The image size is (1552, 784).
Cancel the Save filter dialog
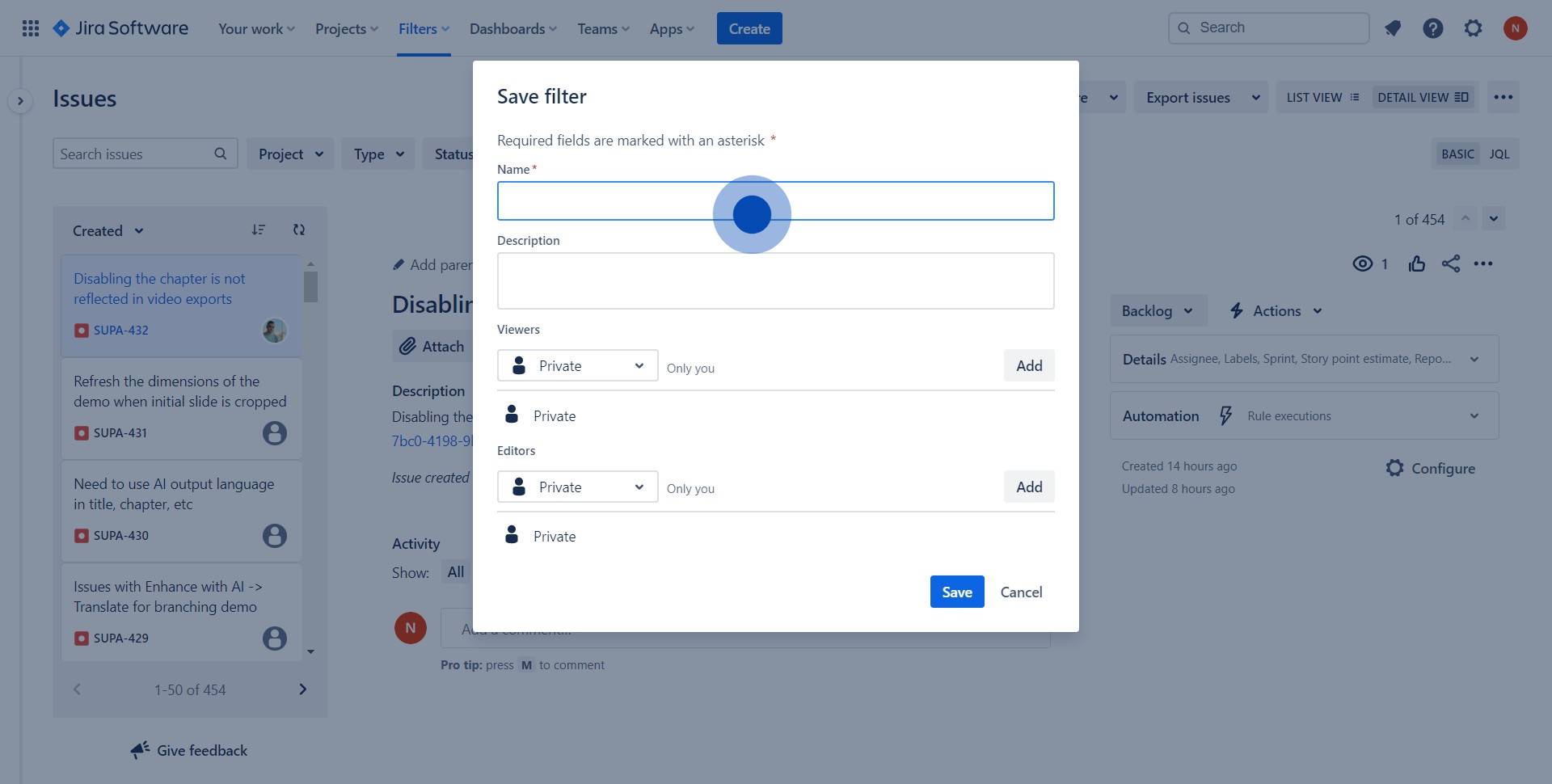[1021, 592]
